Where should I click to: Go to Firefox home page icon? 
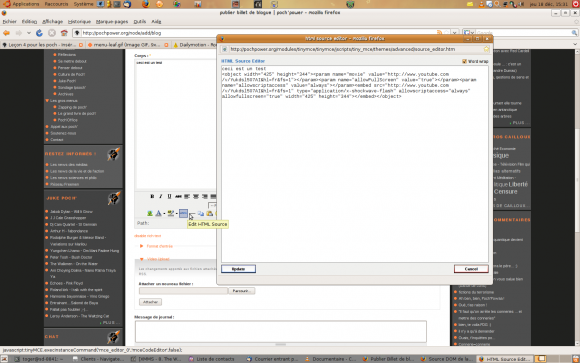(x=64, y=33)
